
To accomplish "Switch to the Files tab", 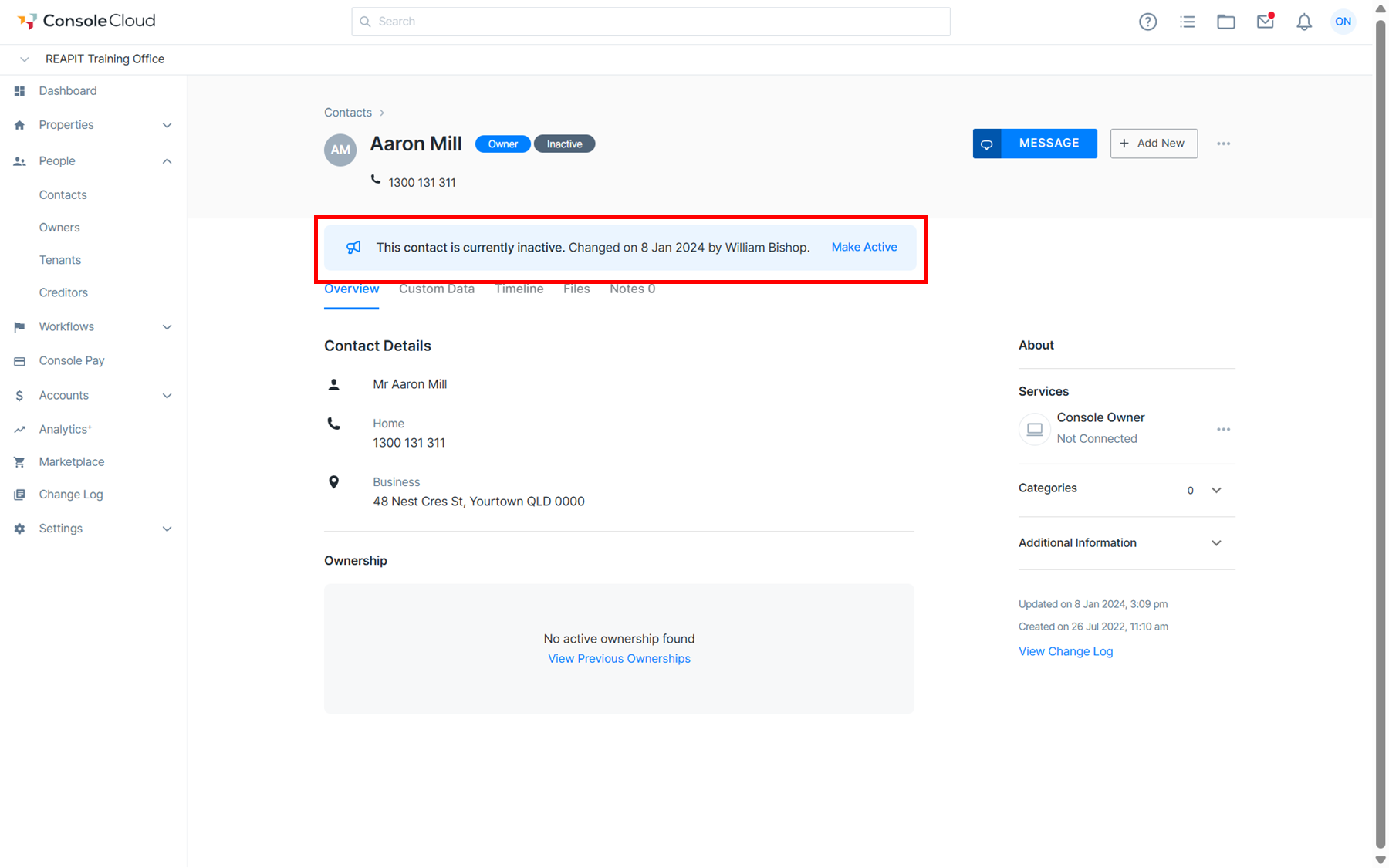I will (576, 289).
